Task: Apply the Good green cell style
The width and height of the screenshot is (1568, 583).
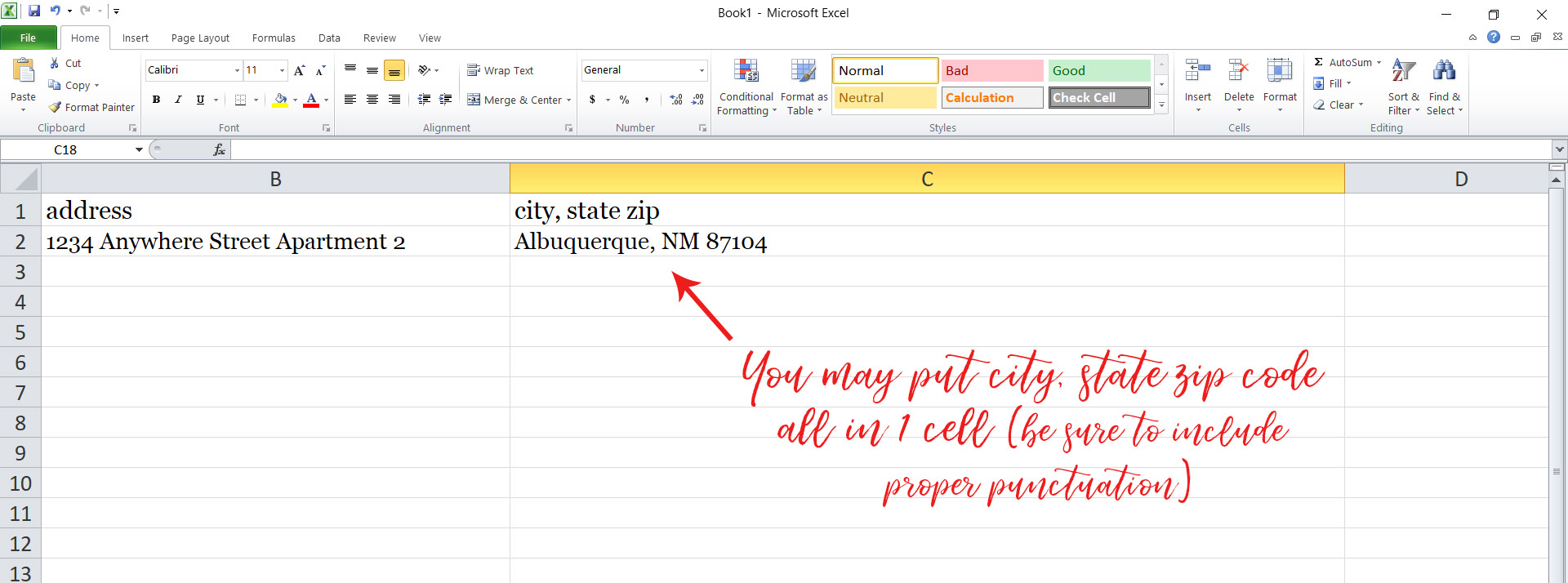Action: (1099, 70)
